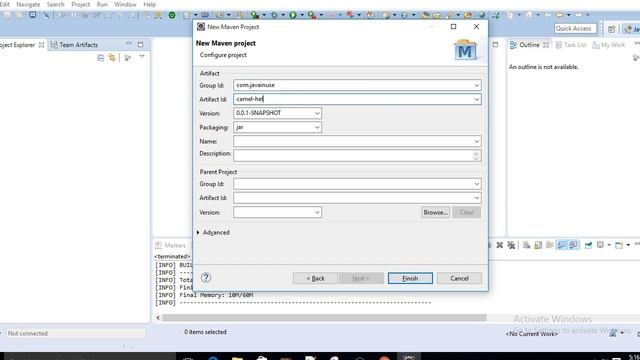The image size is (640, 360).
Task: Click the Clear Console icon
Action: pyautogui.click(x=527, y=245)
